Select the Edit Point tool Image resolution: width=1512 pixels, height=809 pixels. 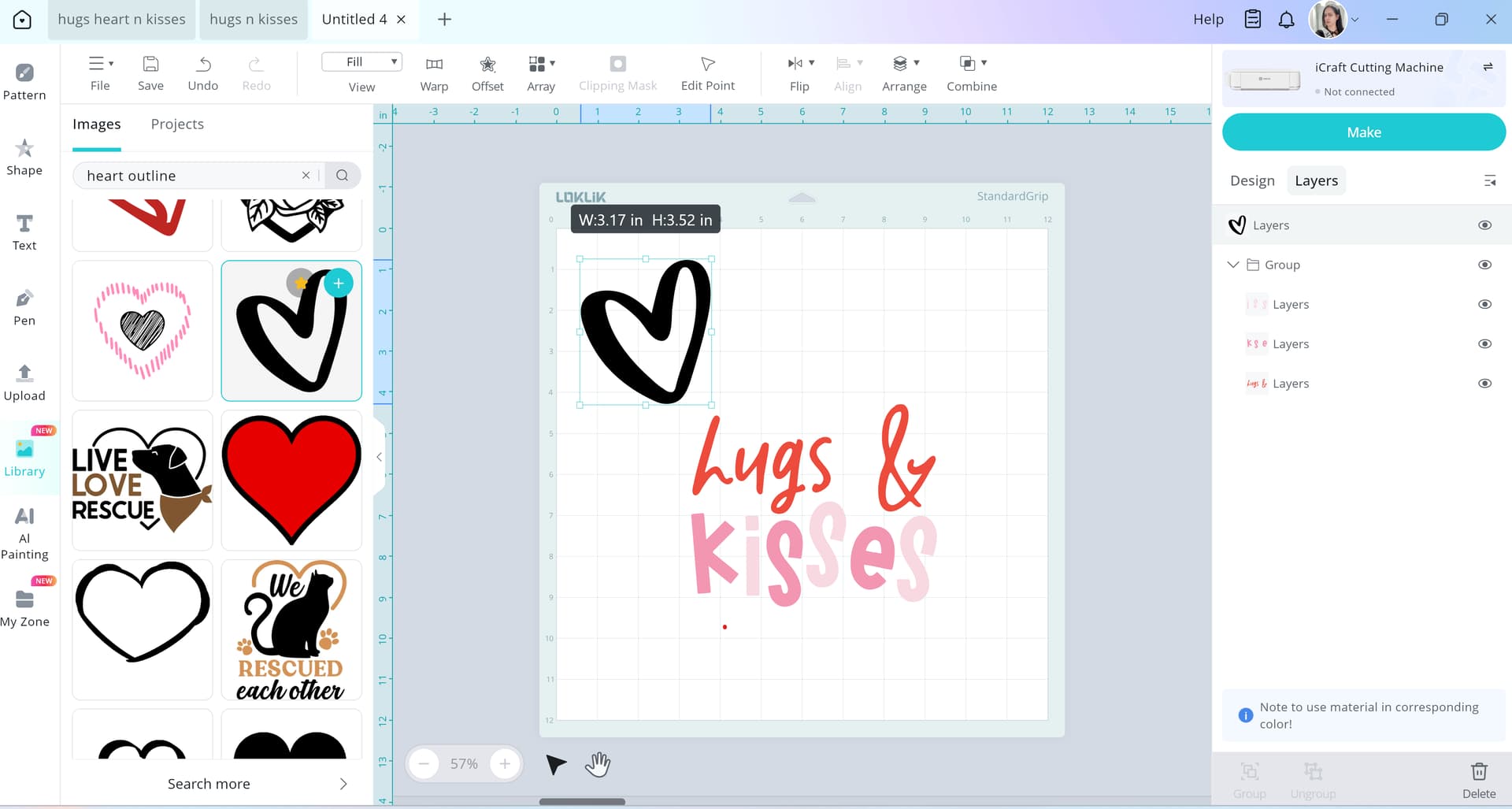707,72
